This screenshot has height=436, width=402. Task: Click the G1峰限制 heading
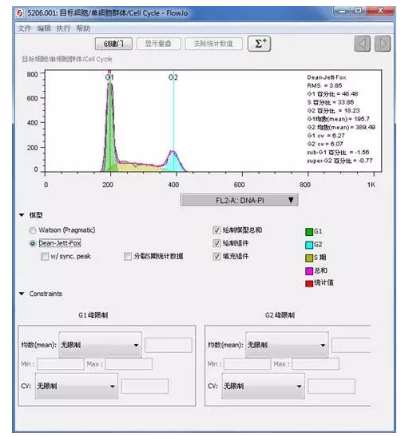pos(93,315)
